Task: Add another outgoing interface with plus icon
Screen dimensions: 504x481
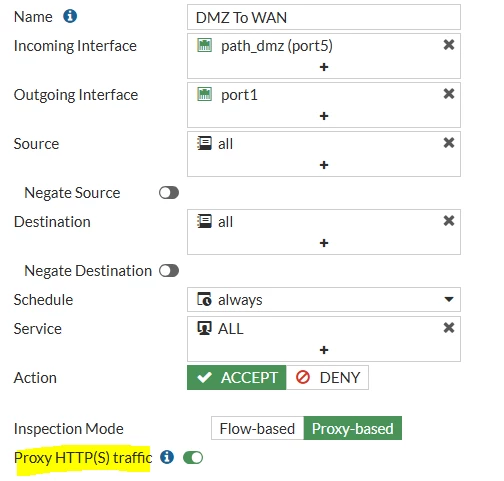Action: (324, 116)
